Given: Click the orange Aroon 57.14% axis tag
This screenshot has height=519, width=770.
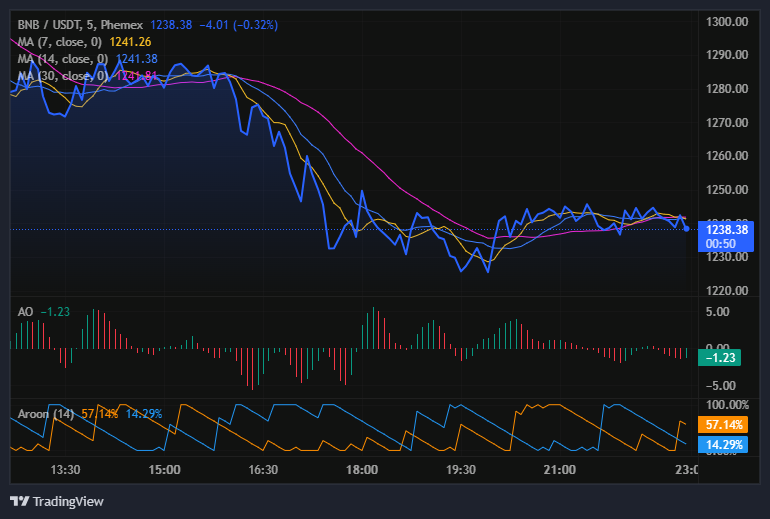Looking at the screenshot, I should click(x=727, y=425).
